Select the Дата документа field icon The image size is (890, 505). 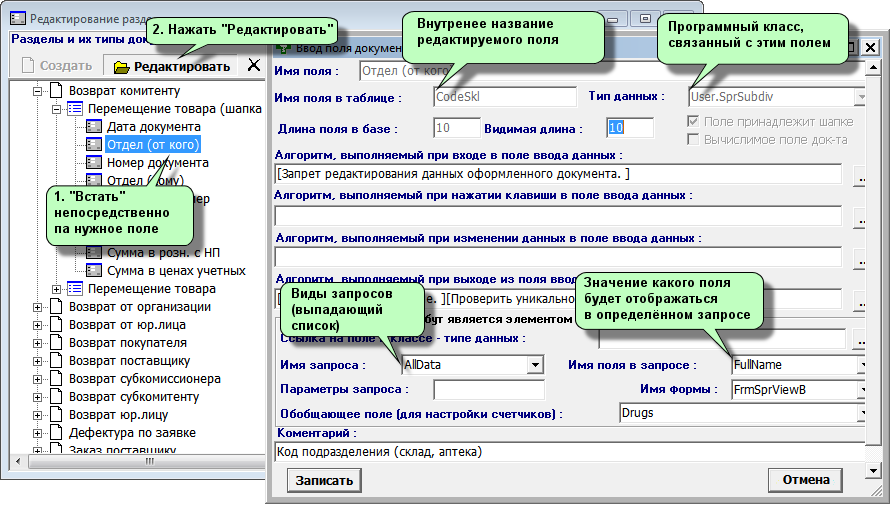click(94, 127)
